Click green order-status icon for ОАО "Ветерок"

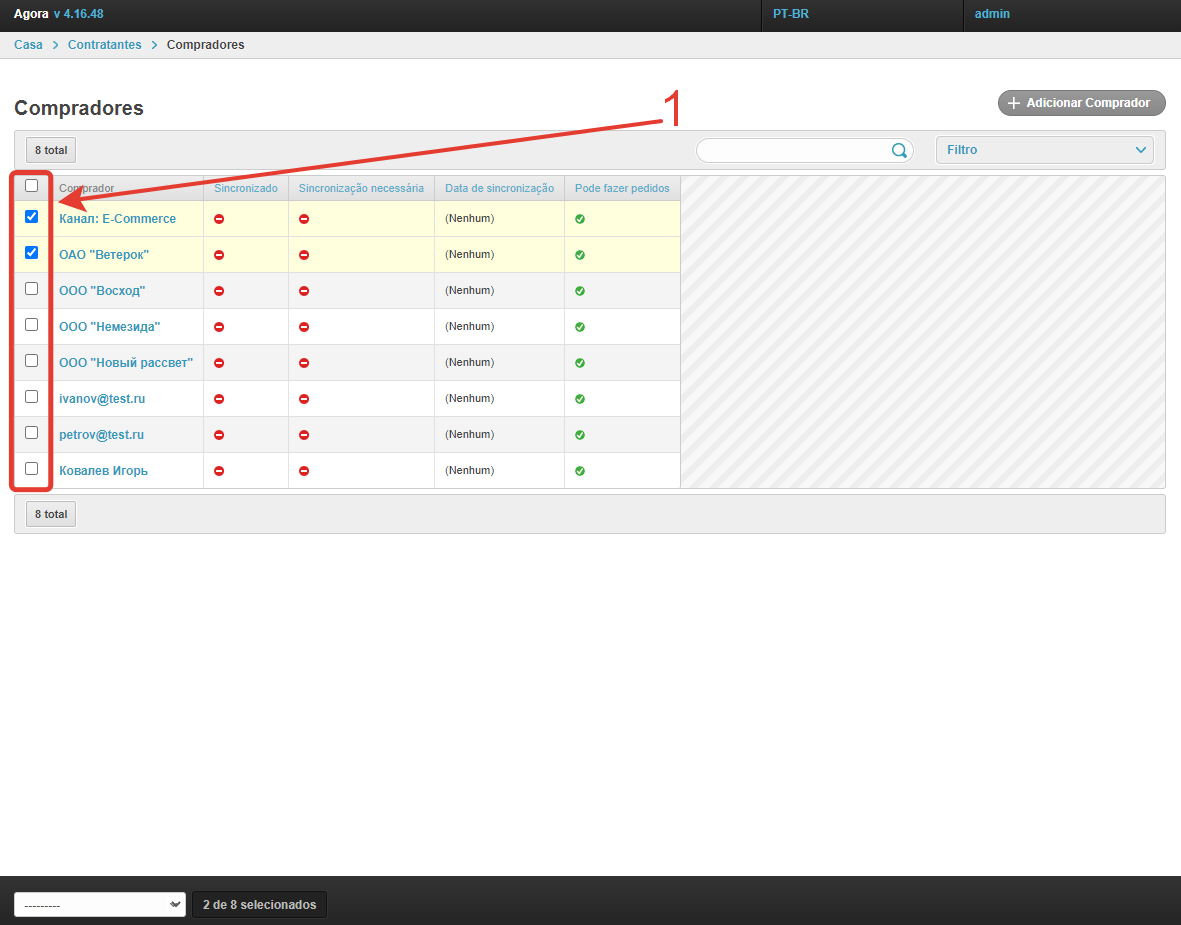pyautogui.click(x=580, y=255)
